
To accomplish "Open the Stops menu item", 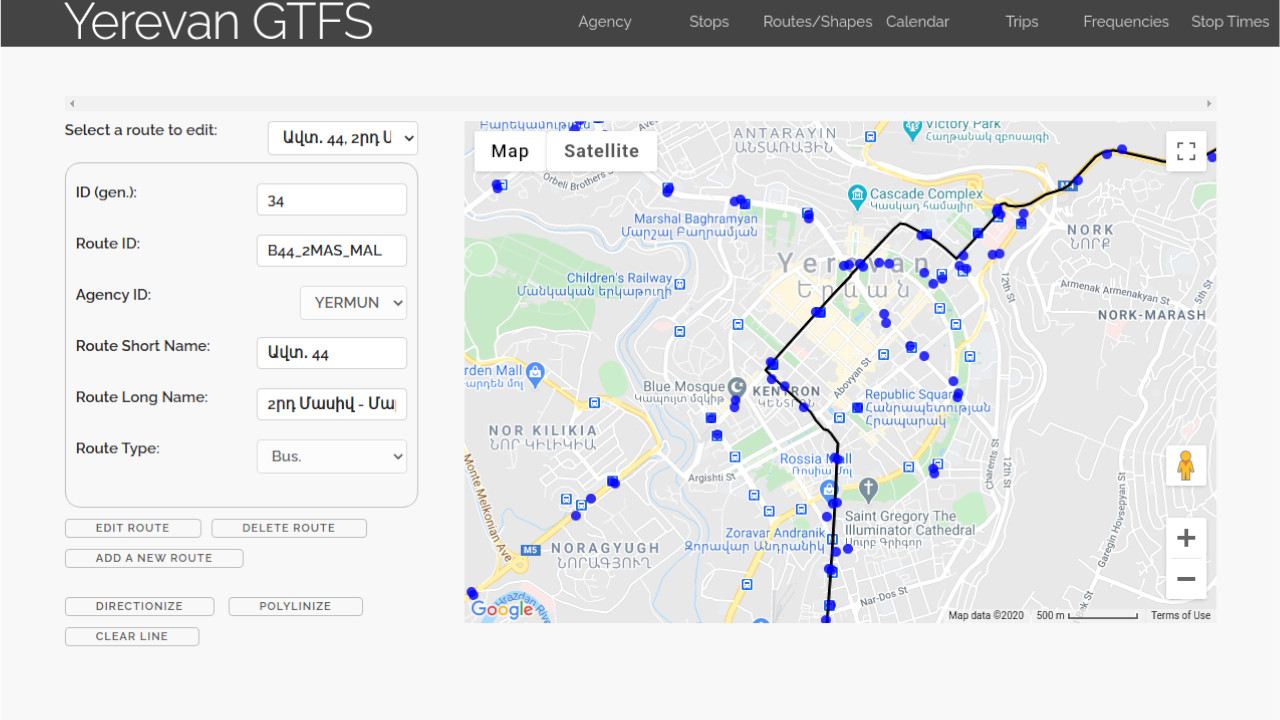I will 708,22.
